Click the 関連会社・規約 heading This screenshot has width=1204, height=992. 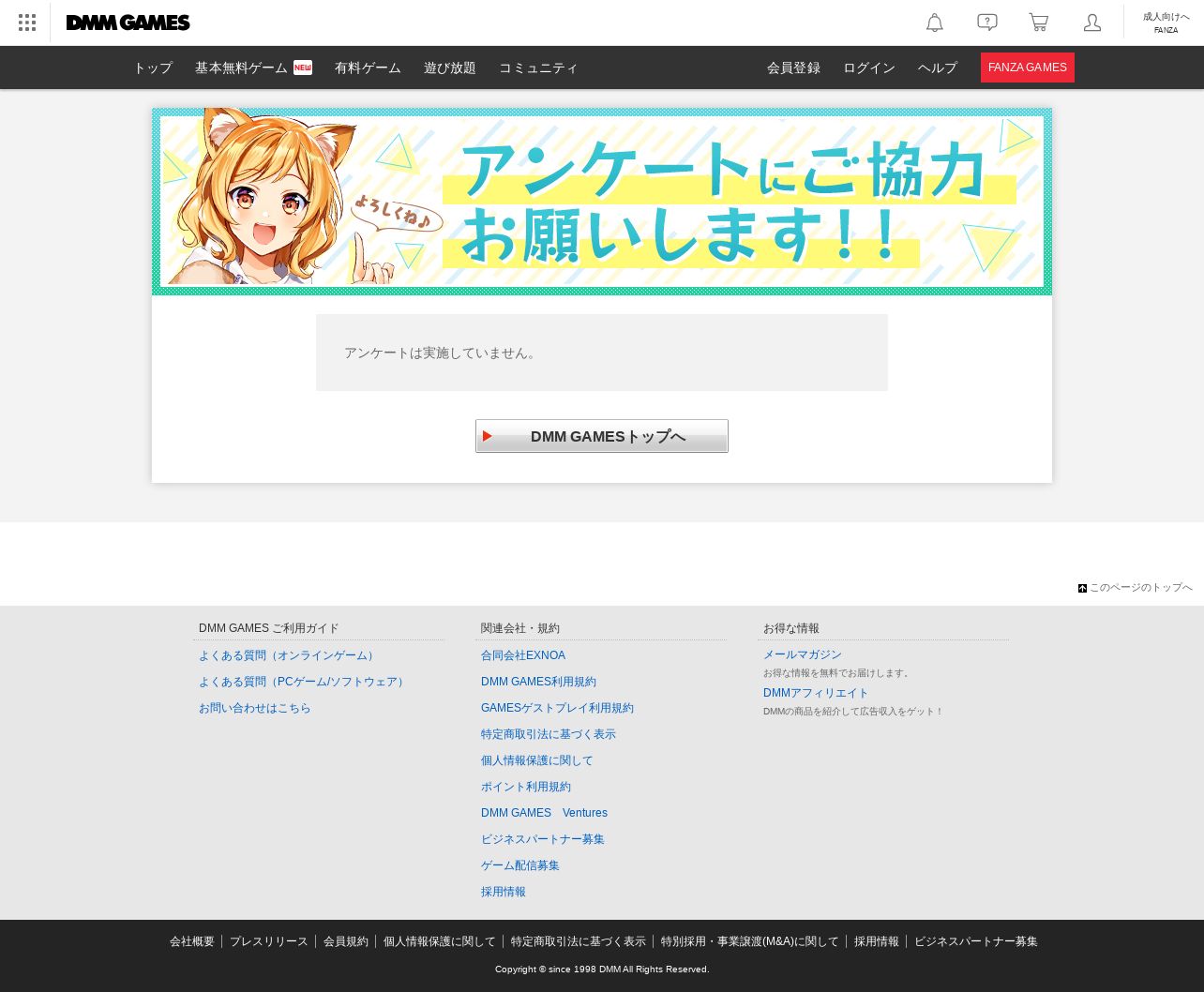(520, 628)
